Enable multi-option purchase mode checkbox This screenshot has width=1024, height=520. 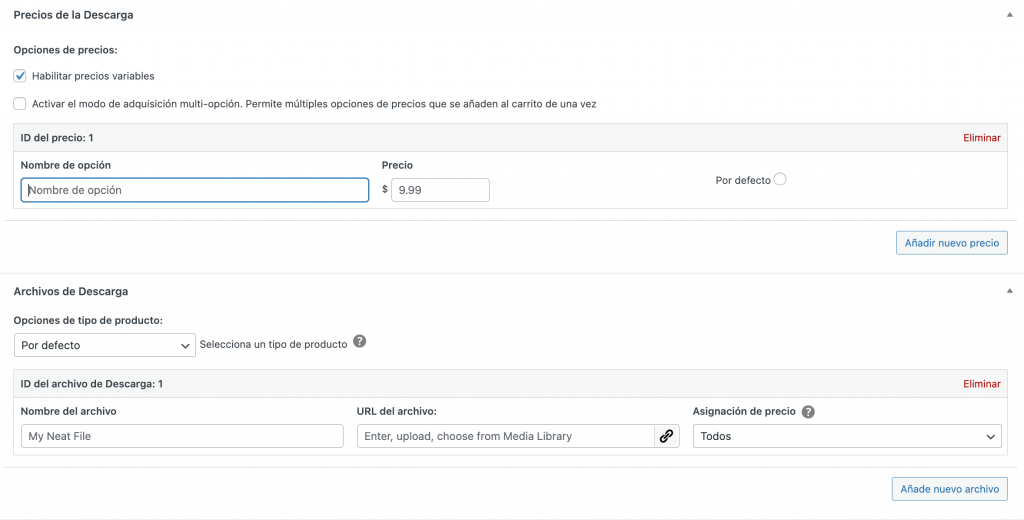pyautogui.click(x=20, y=103)
